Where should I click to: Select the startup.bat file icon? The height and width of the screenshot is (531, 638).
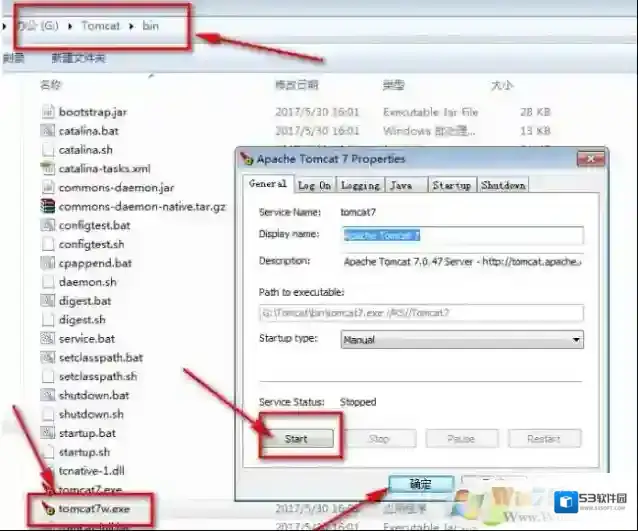[x=47, y=433]
